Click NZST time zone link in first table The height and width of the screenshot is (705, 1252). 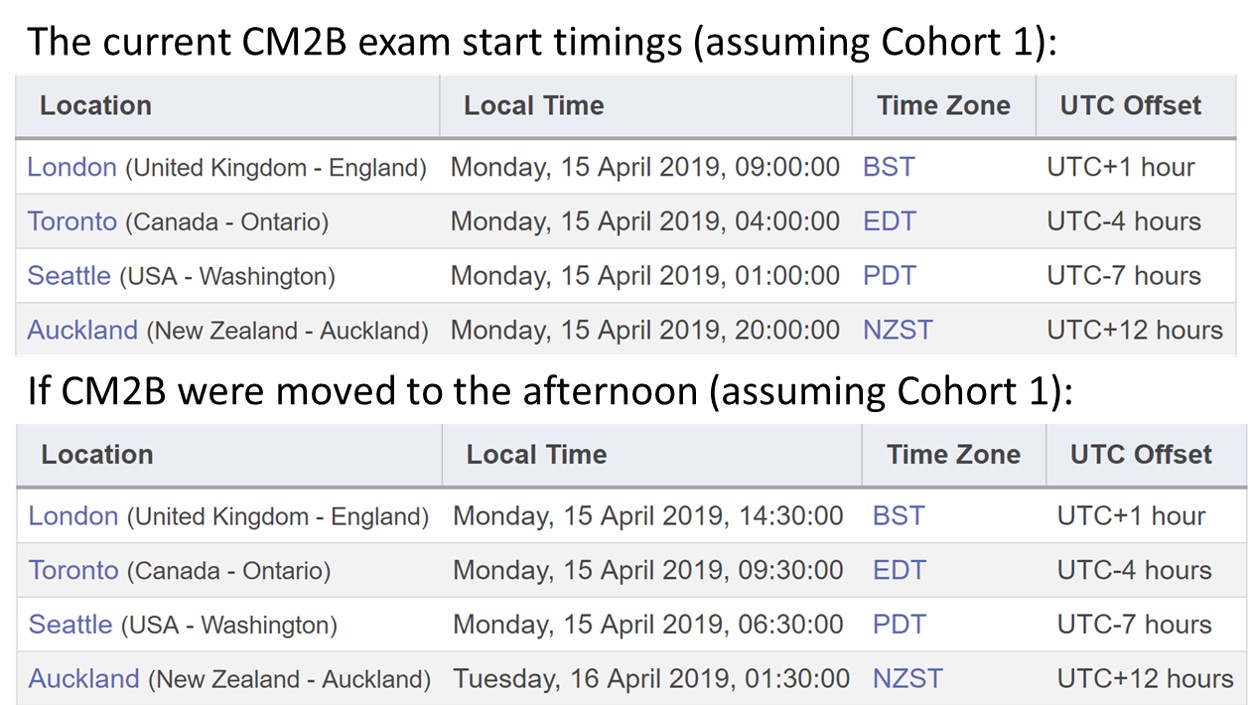(x=898, y=329)
